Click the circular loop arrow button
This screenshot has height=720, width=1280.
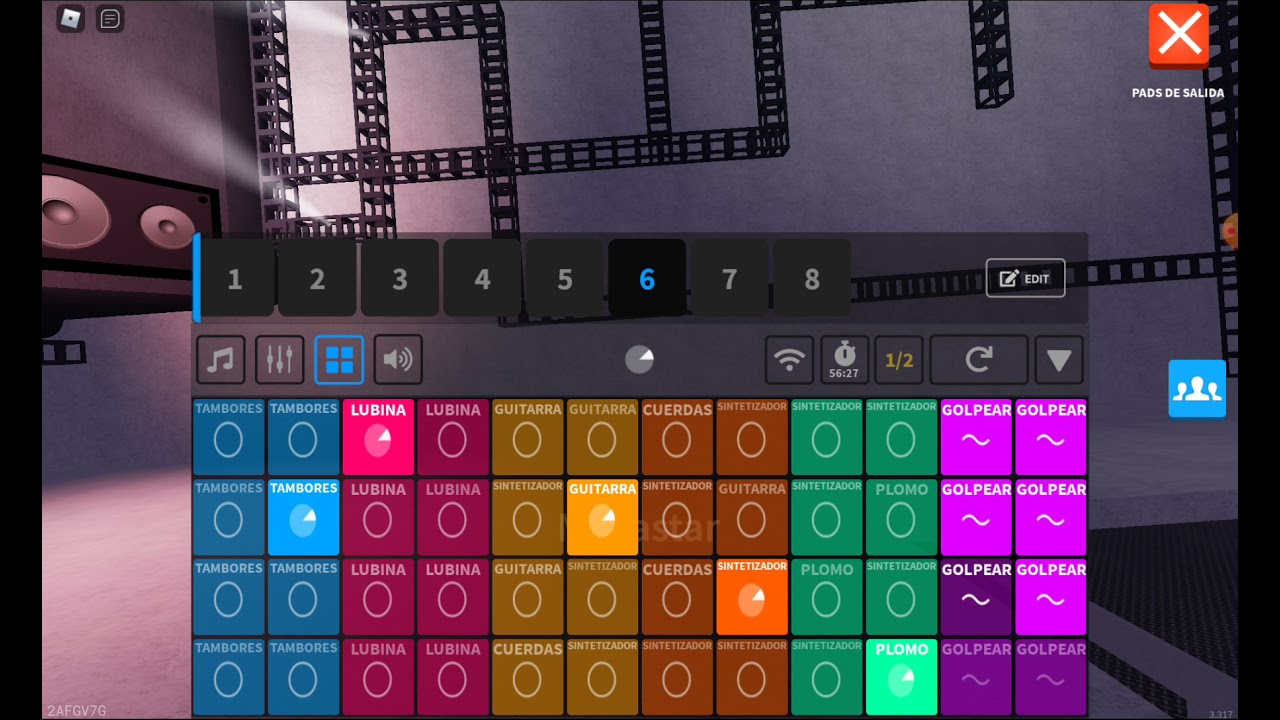pos(979,360)
